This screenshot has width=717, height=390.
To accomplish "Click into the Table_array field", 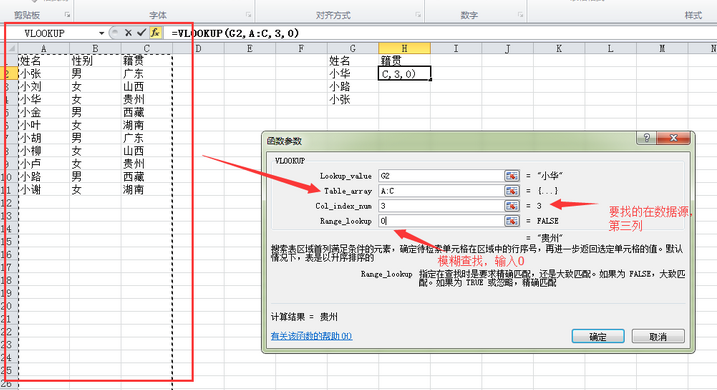I will [x=441, y=191].
